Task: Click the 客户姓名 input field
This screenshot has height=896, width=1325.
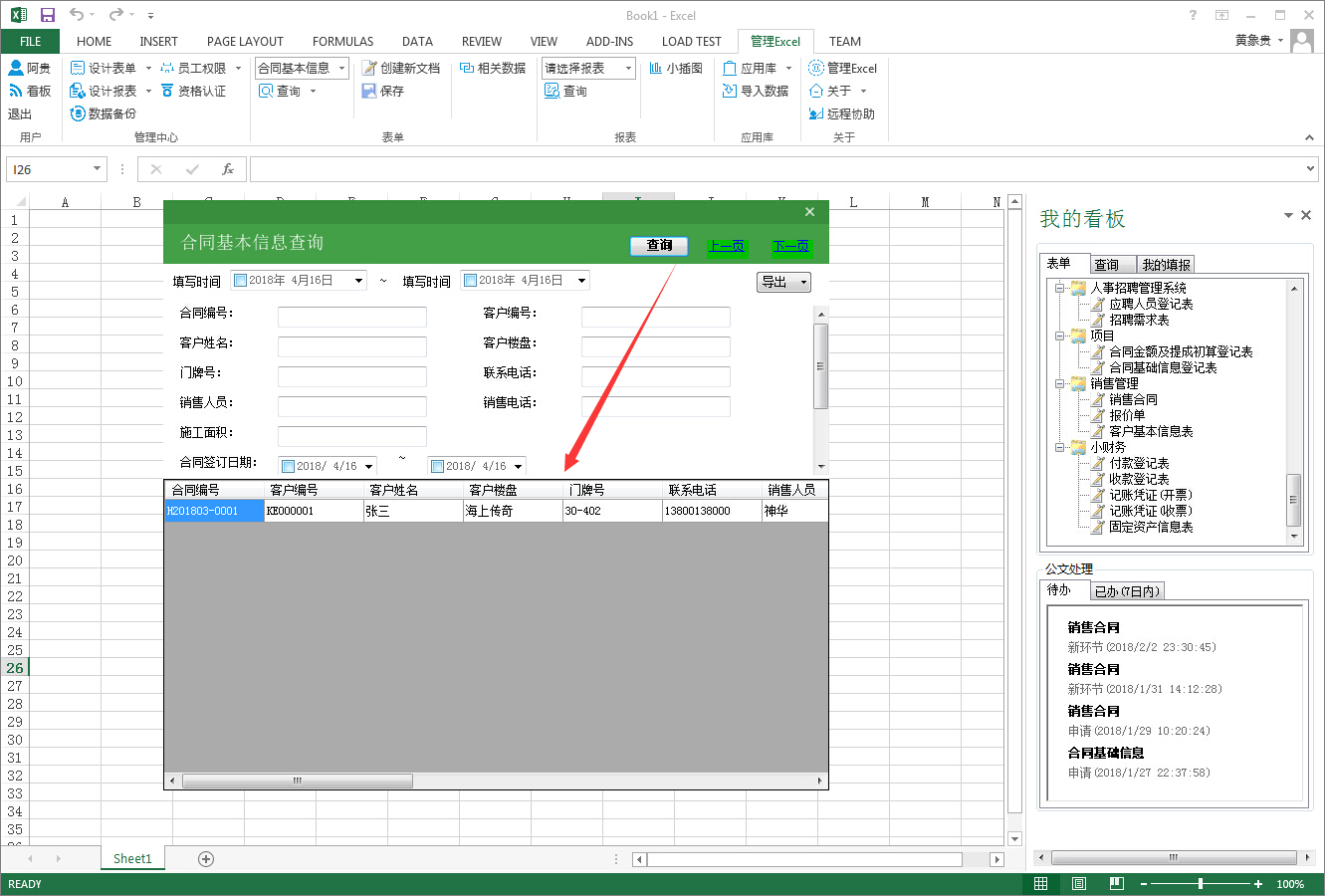Action: [352, 346]
